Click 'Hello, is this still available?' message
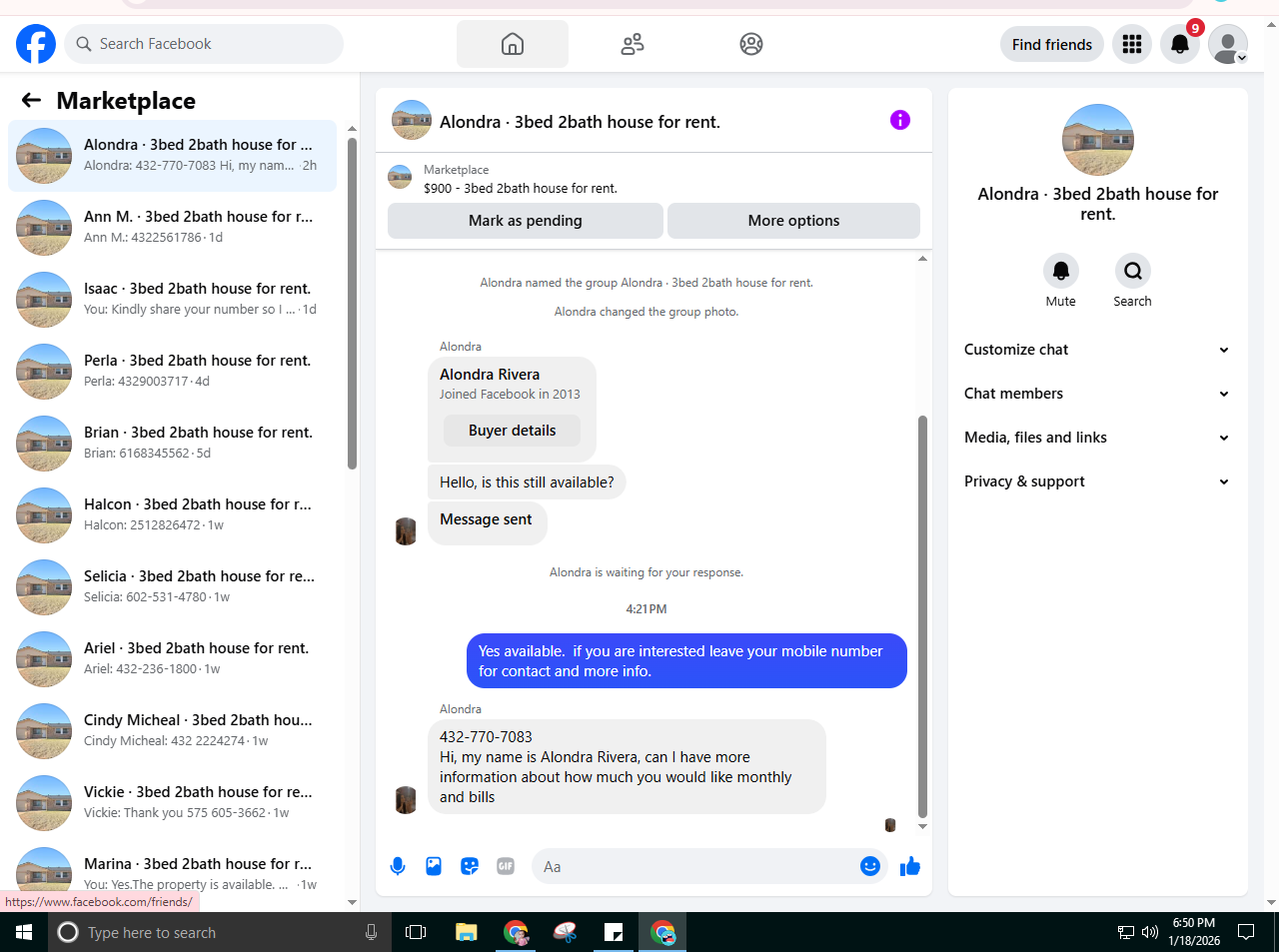This screenshot has width=1279, height=952. pyautogui.click(x=527, y=482)
